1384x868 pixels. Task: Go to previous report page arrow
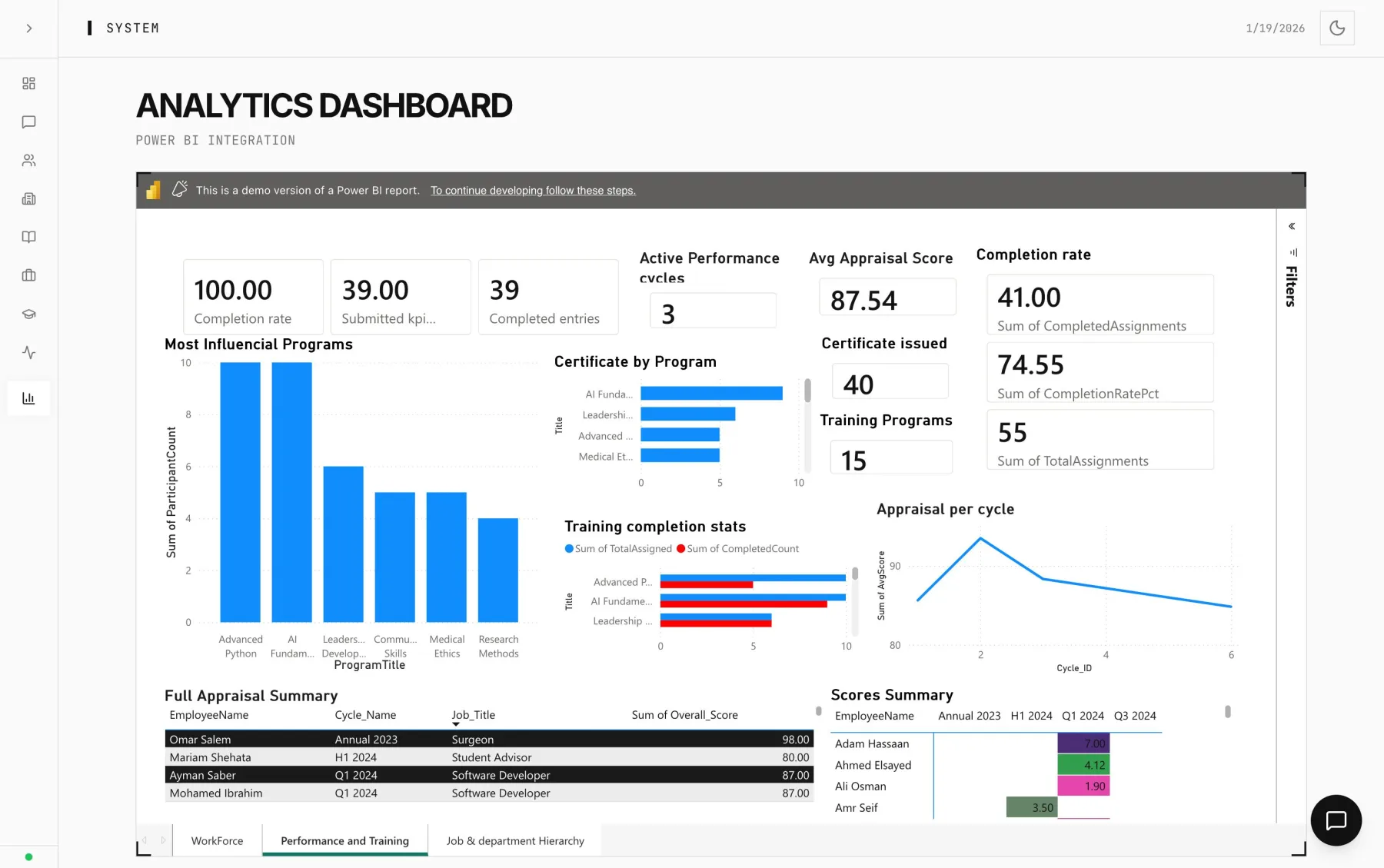pos(145,840)
